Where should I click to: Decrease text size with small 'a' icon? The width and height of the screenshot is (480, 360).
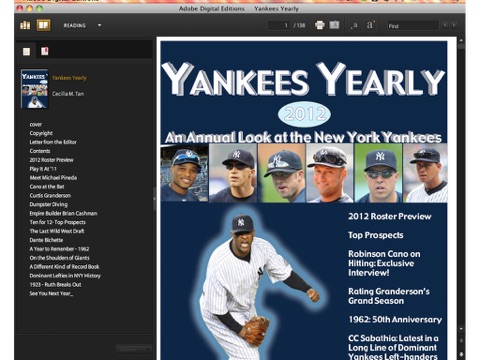(x=354, y=25)
